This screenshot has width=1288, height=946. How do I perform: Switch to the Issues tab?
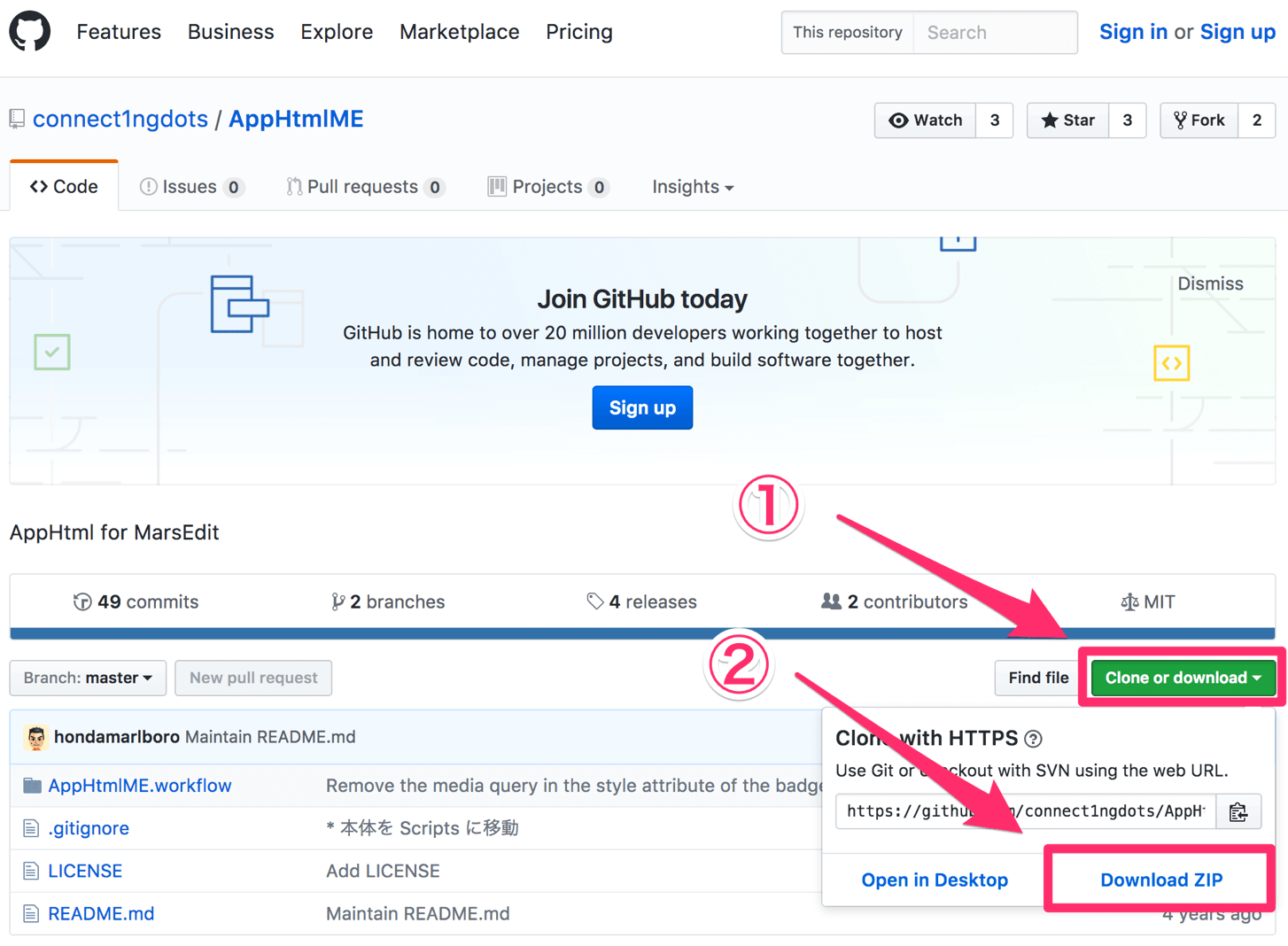[x=191, y=187]
